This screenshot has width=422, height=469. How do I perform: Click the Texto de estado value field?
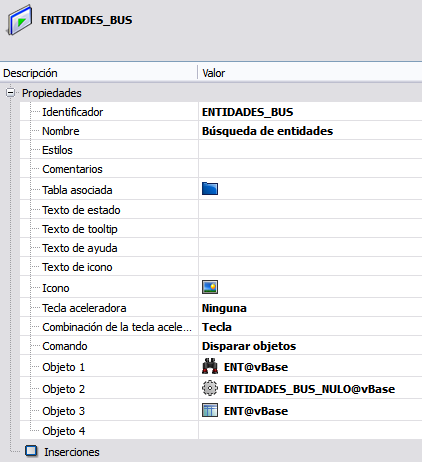click(310, 210)
